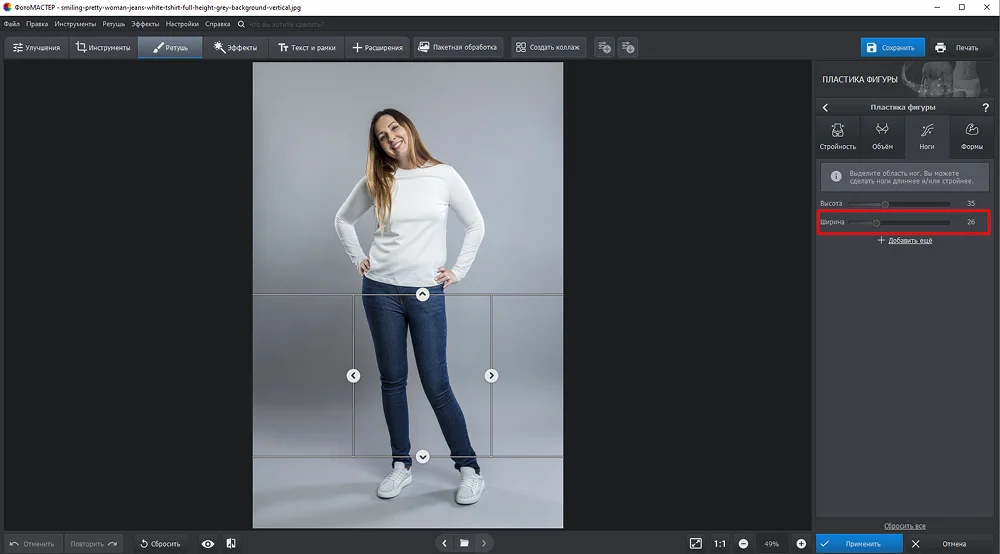
Task: Switch to the Текст и рамки tab
Action: pos(307,47)
